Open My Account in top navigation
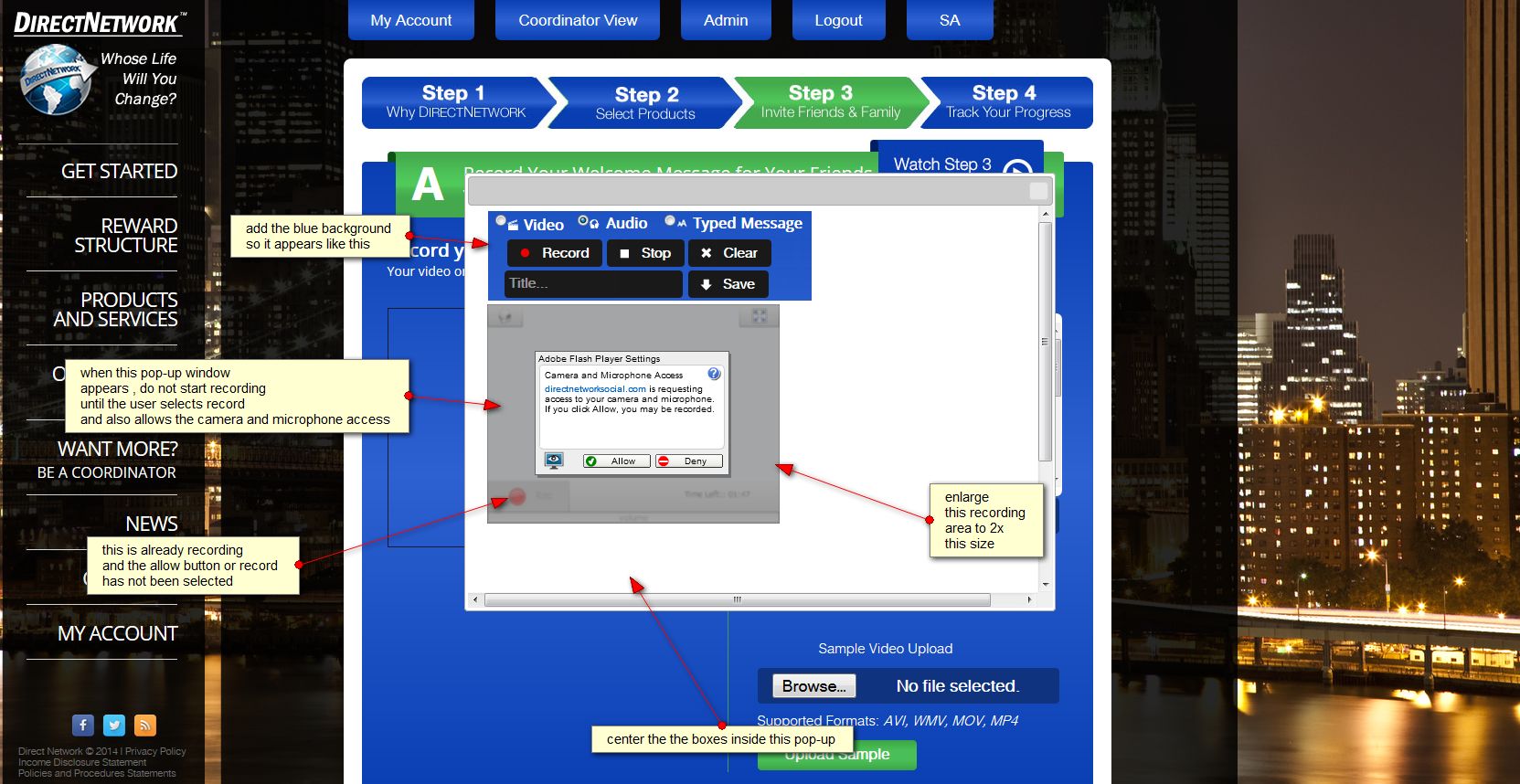The height and width of the screenshot is (784, 1520). (411, 20)
